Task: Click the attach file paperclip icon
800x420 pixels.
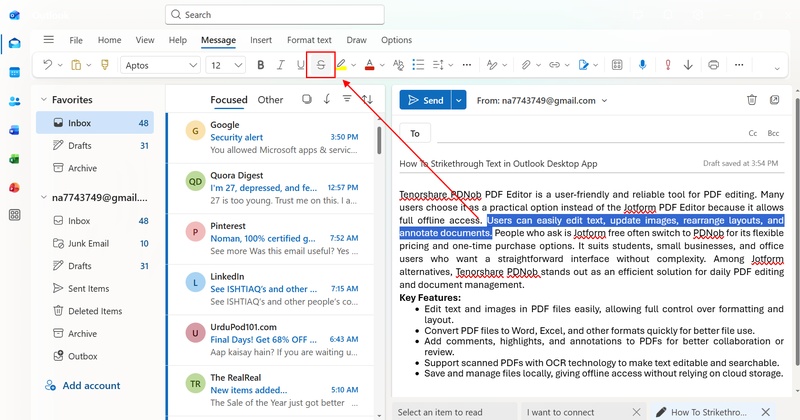Action: tap(526, 65)
